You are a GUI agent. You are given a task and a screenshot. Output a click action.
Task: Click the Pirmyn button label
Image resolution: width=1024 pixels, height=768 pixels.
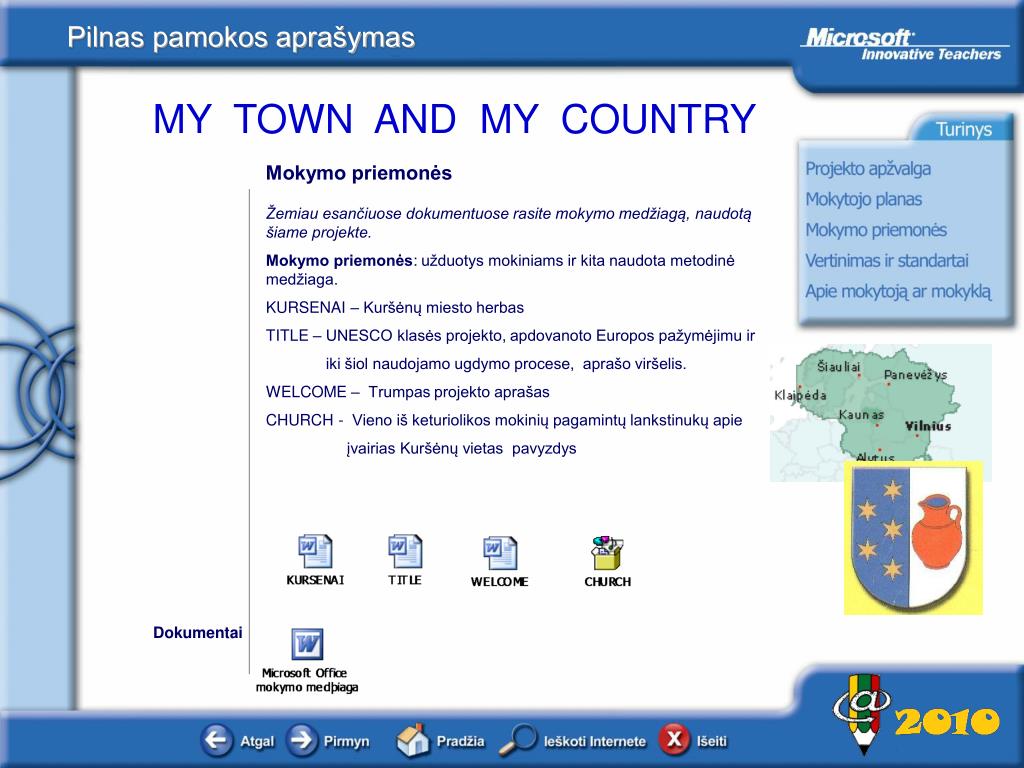tap(346, 741)
